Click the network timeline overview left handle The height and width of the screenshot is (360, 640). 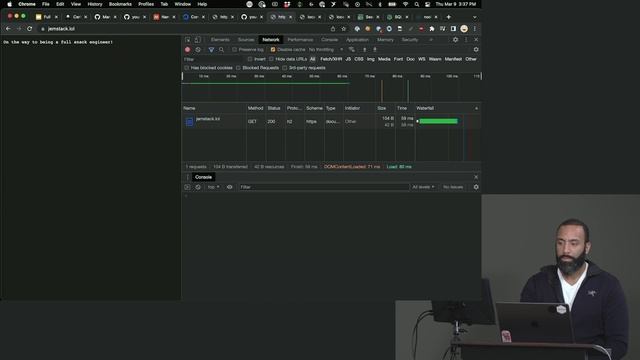[182, 76]
